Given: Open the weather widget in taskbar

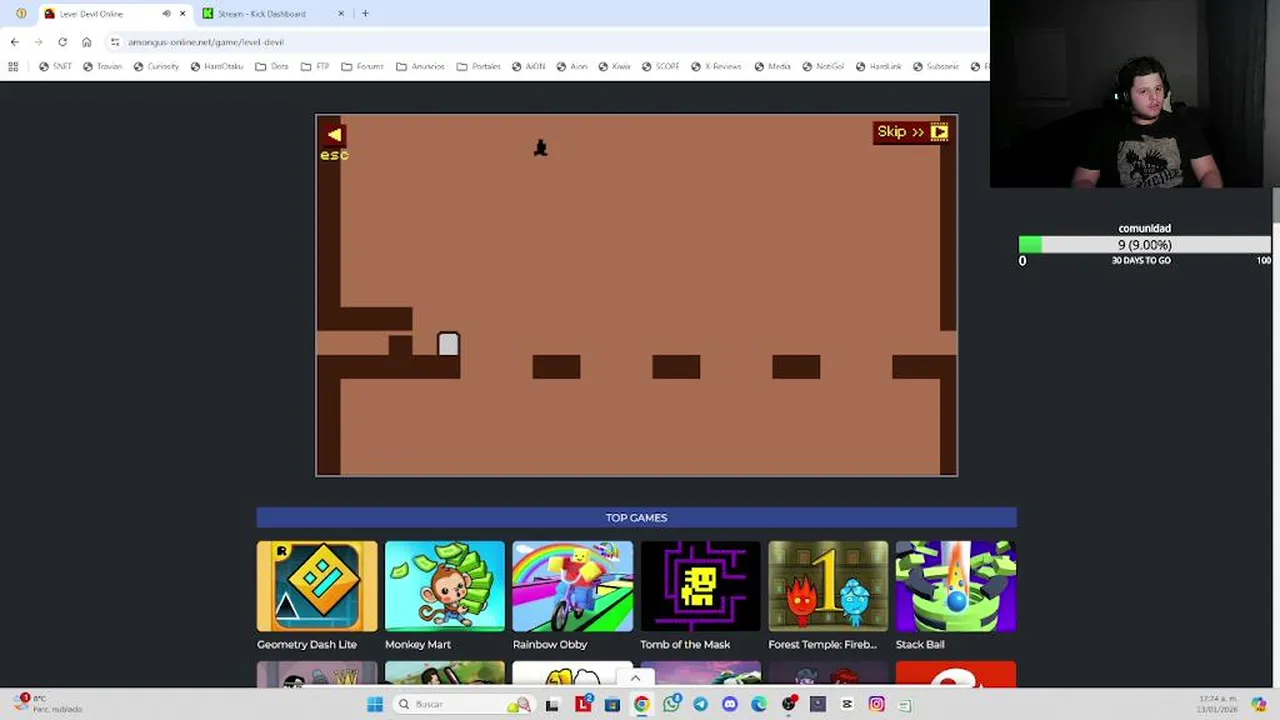Looking at the screenshot, I should 50,703.
